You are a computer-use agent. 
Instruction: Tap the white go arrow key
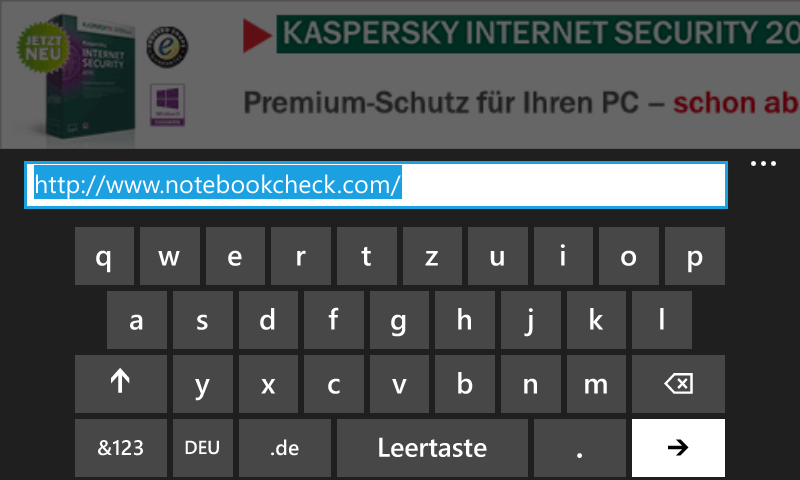tap(678, 448)
